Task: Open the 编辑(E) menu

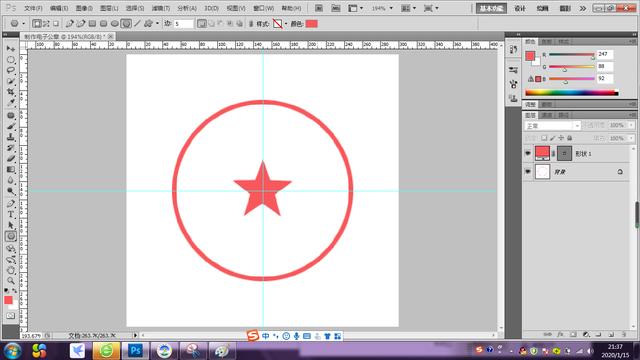Action: click(x=59, y=8)
